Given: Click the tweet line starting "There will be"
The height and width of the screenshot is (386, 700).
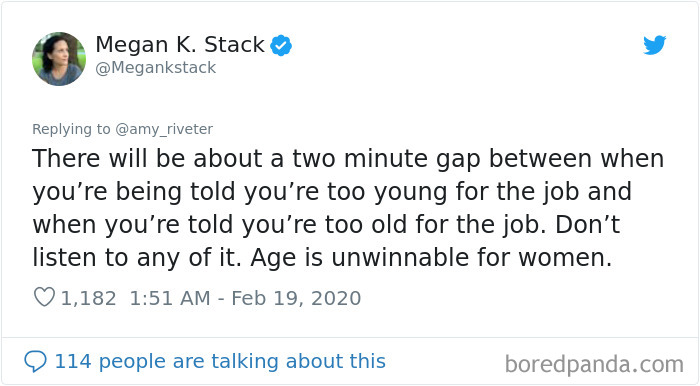Looking at the screenshot, I should (x=348, y=158).
